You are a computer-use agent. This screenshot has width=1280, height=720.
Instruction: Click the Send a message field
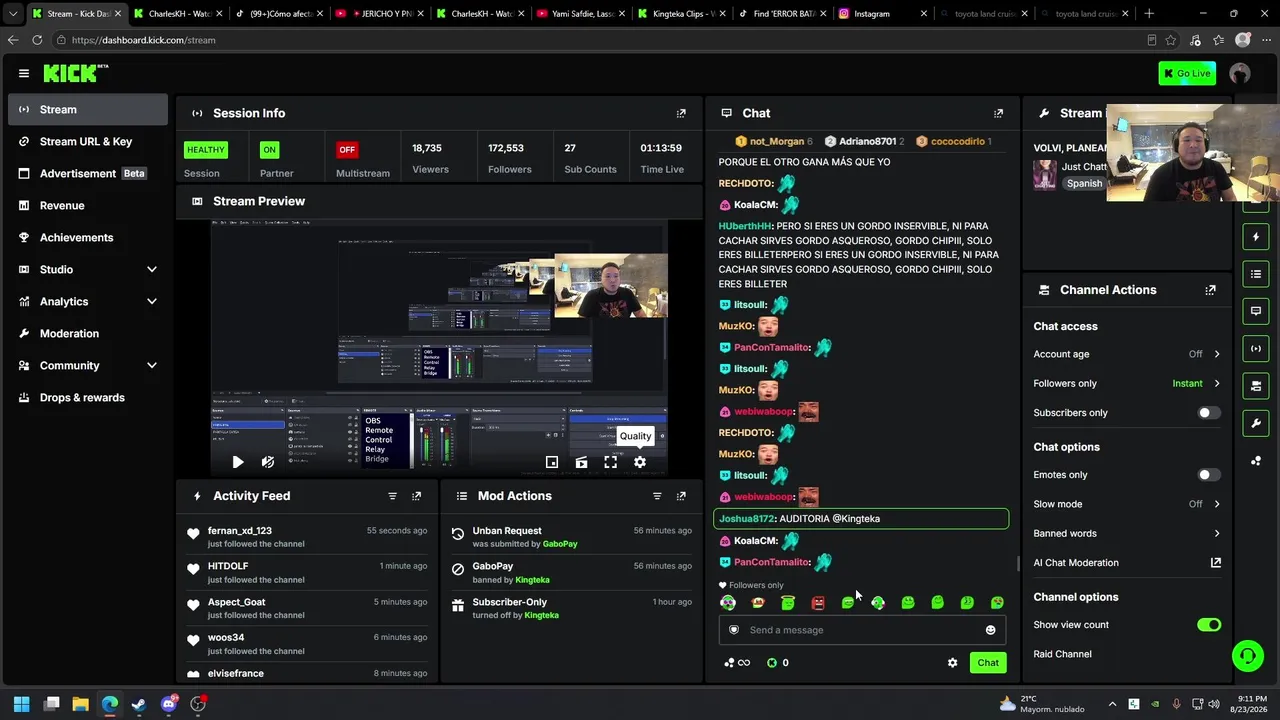(x=862, y=630)
